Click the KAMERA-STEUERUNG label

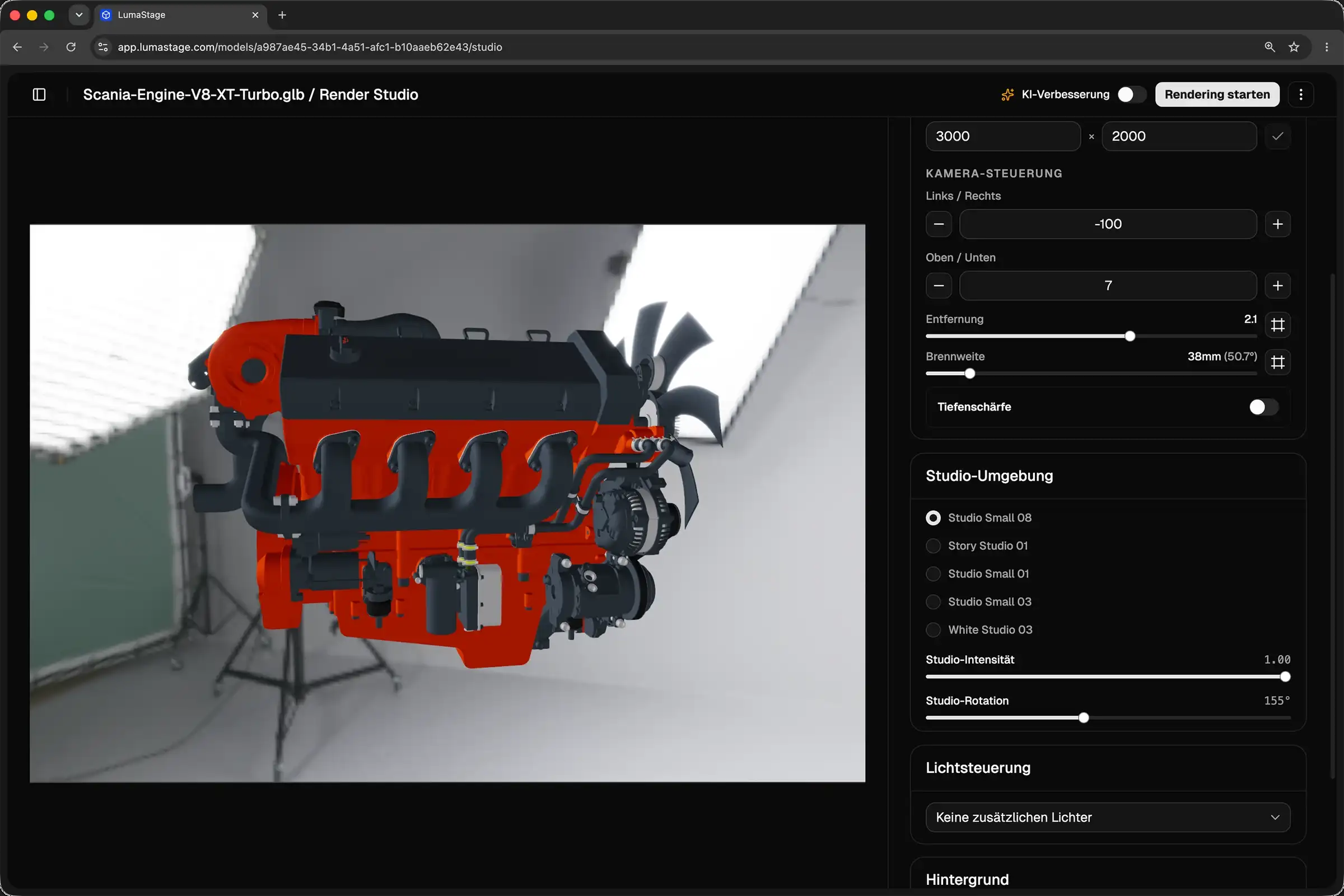(993, 173)
